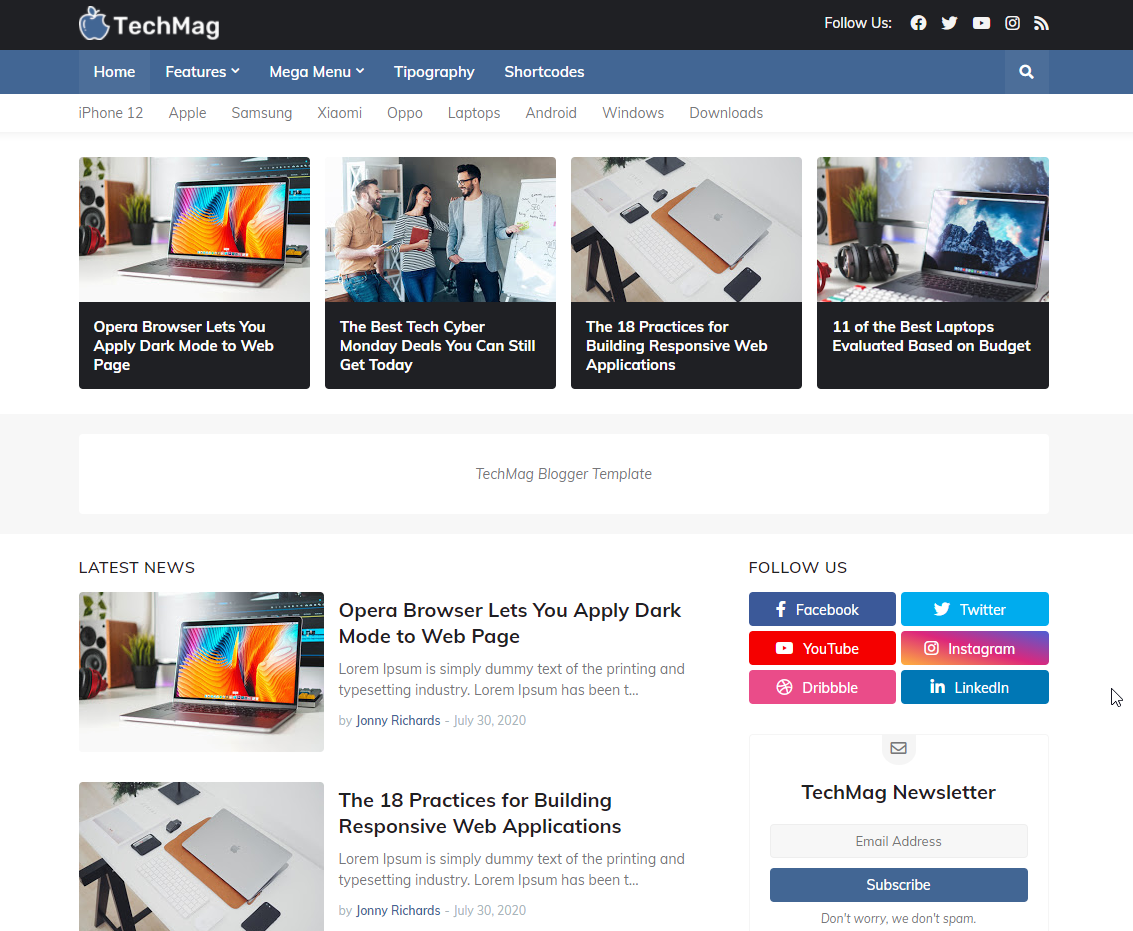Click the newsletter envelope icon

tap(898, 747)
